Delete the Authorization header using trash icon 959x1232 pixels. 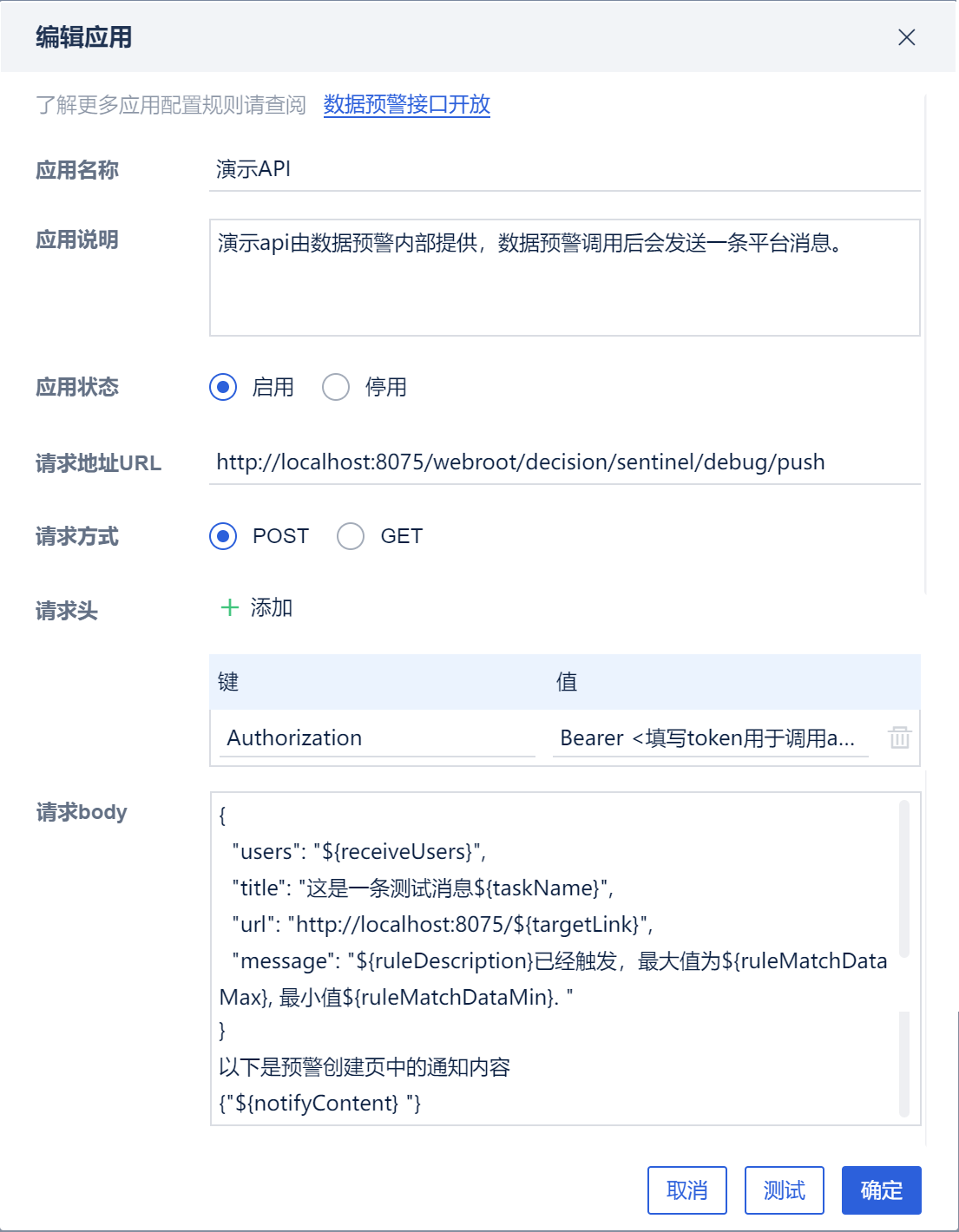pos(901,737)
